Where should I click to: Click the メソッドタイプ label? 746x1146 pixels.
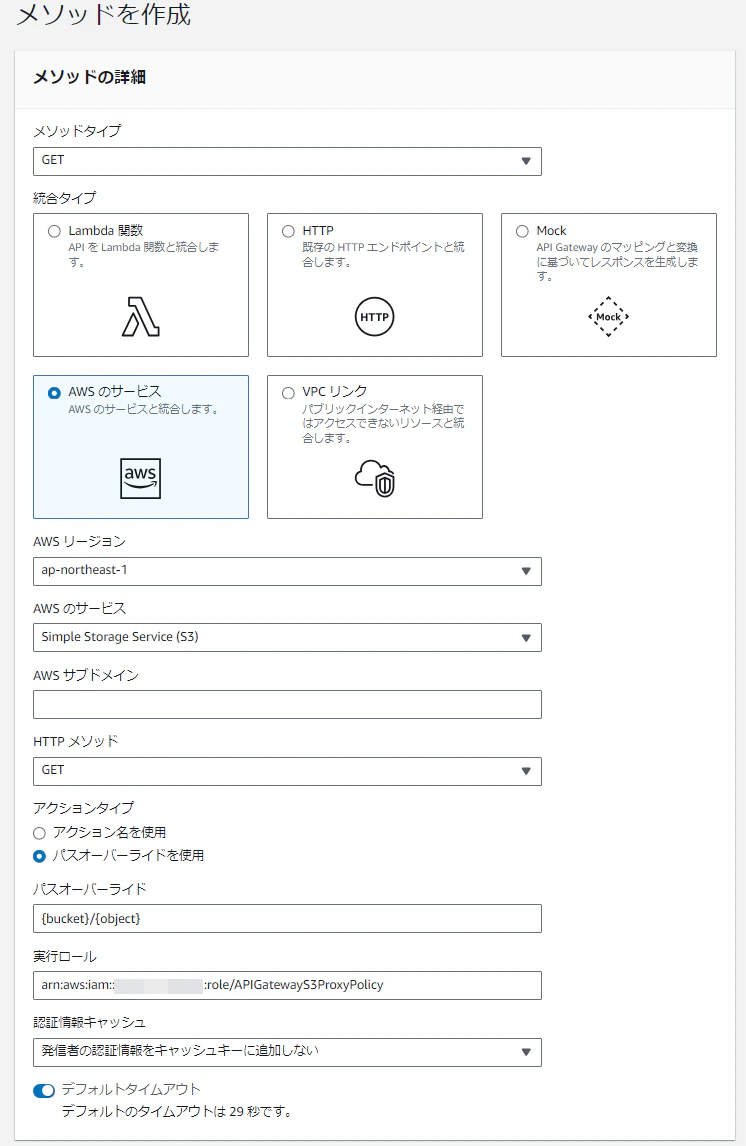(77, 131)
